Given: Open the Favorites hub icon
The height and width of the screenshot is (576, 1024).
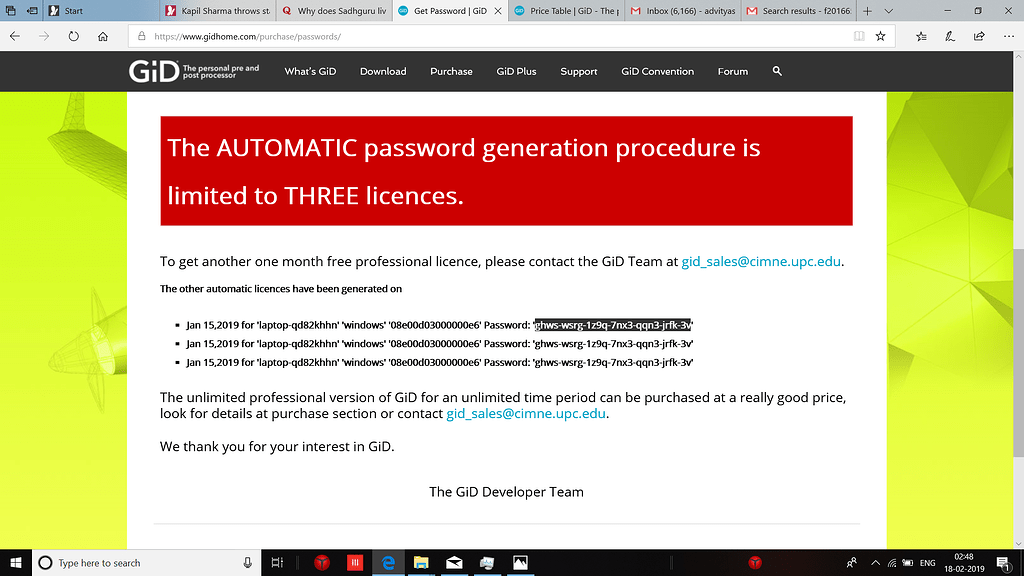Looking at the screenshot, I should [x=919, y=35].
